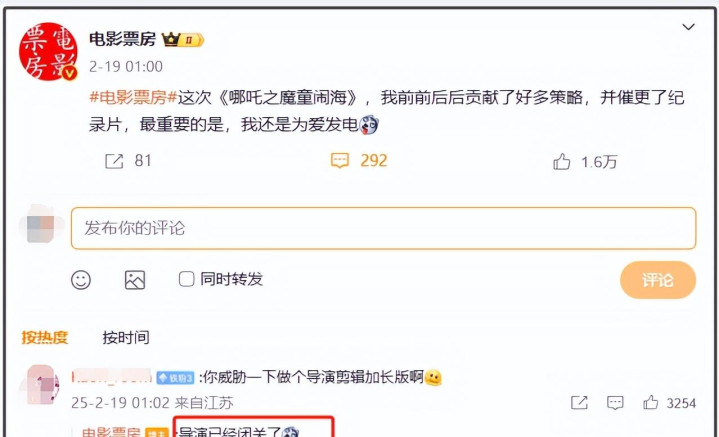The width and height of the screenshot is (719, 437).
Task: Switch to the 按时间 tab
Action: (126, 337)
